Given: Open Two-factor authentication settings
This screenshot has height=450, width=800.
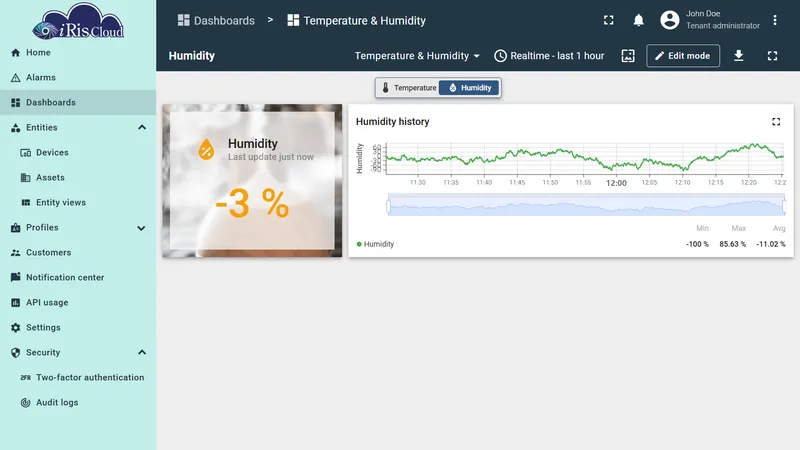Looking at the screenshot, I should [x=78, y=378].
